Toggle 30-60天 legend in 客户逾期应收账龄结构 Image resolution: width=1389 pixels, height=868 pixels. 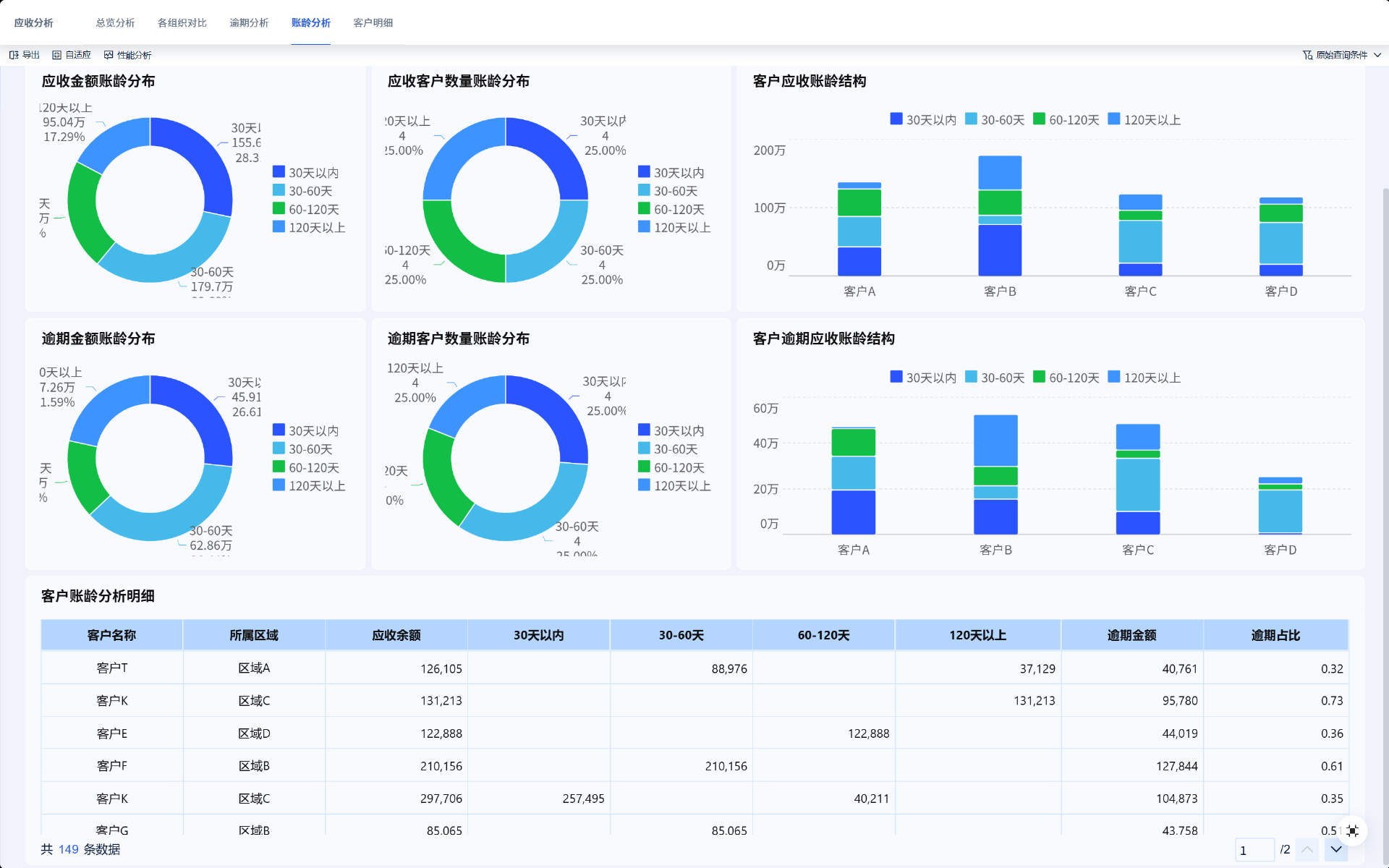(995, 378)
